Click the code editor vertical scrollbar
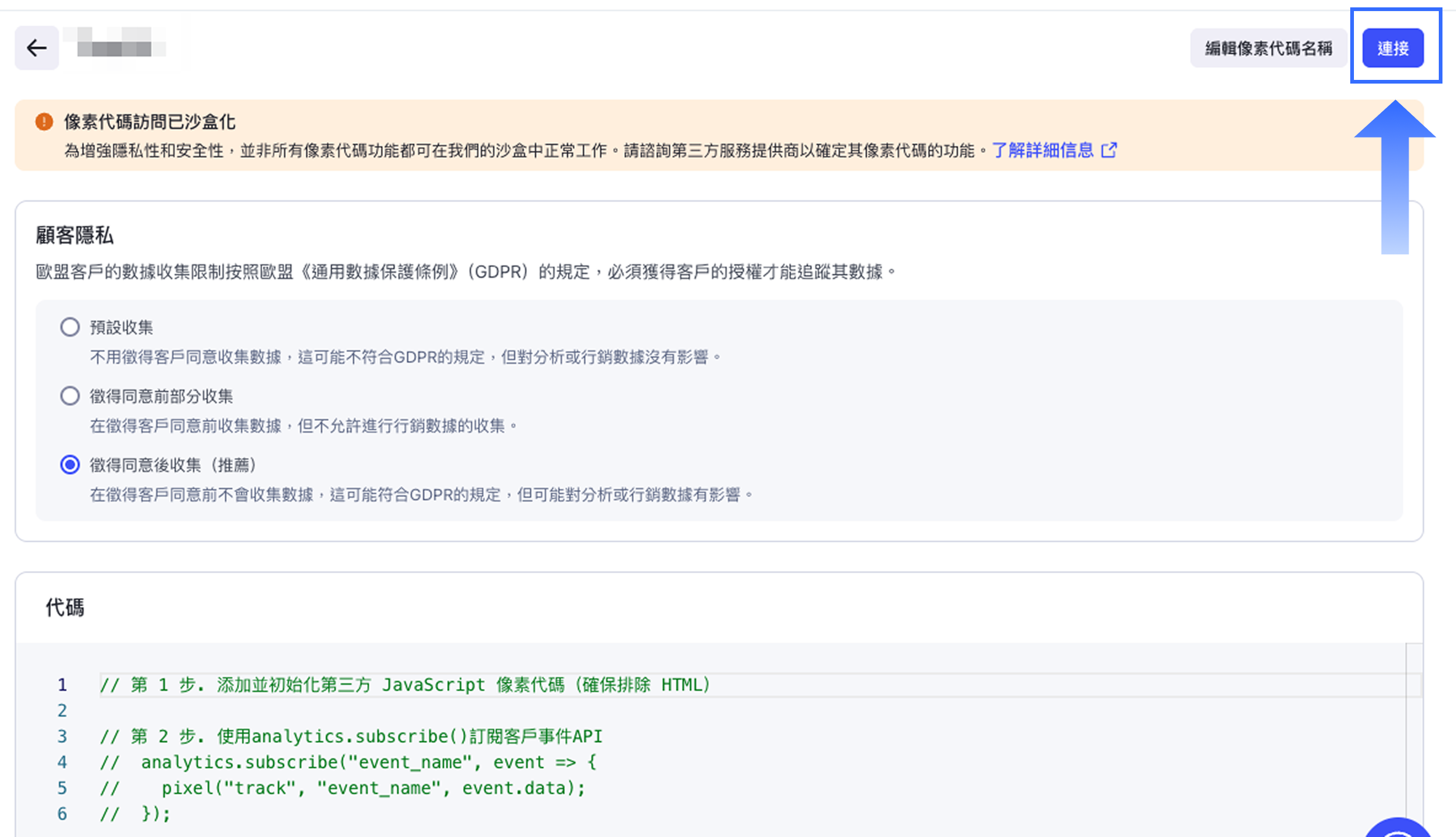Screen dimensions: 1456x837 (x=1414, y=737)
